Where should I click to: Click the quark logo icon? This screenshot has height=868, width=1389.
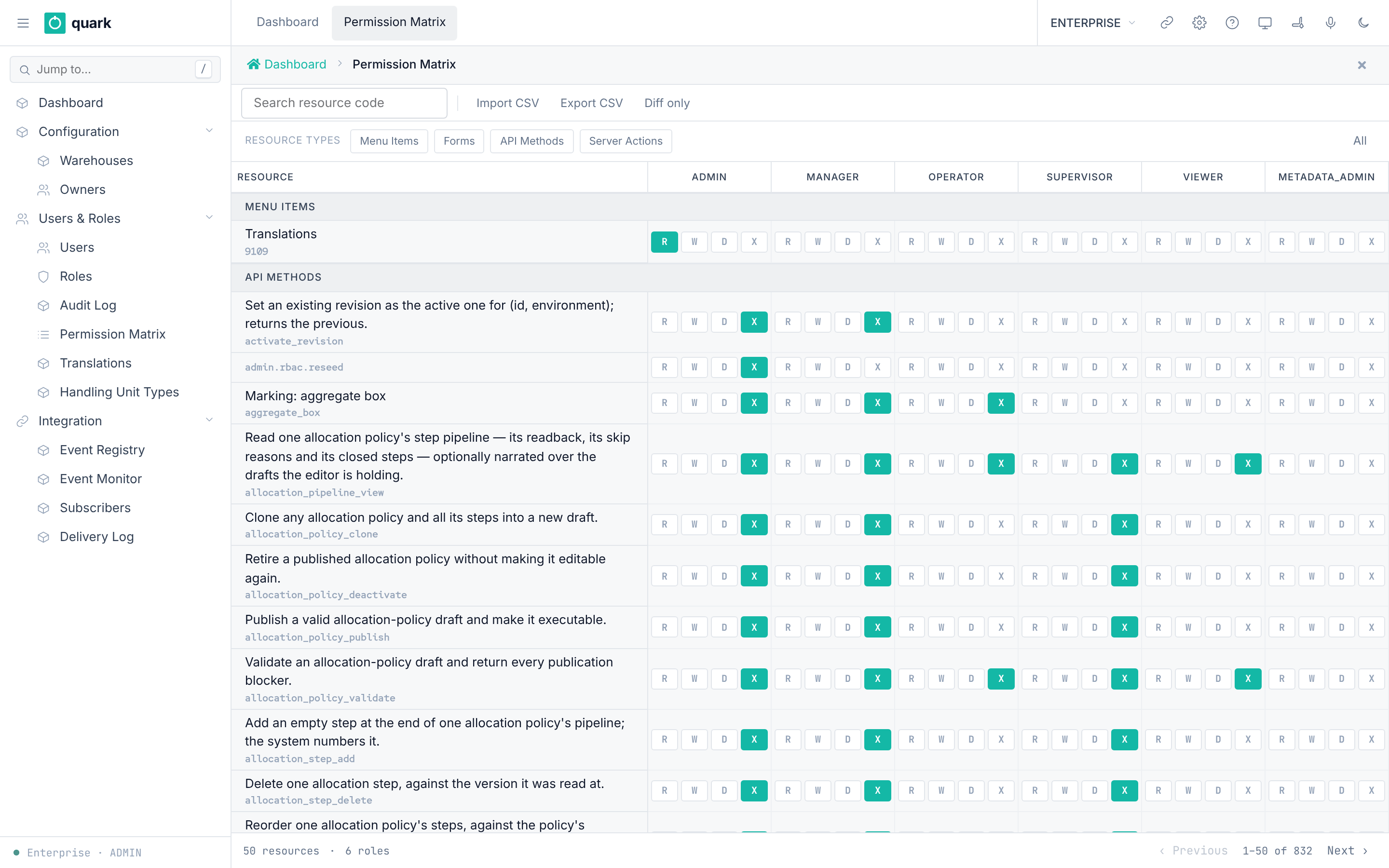(x=54, y=23)
